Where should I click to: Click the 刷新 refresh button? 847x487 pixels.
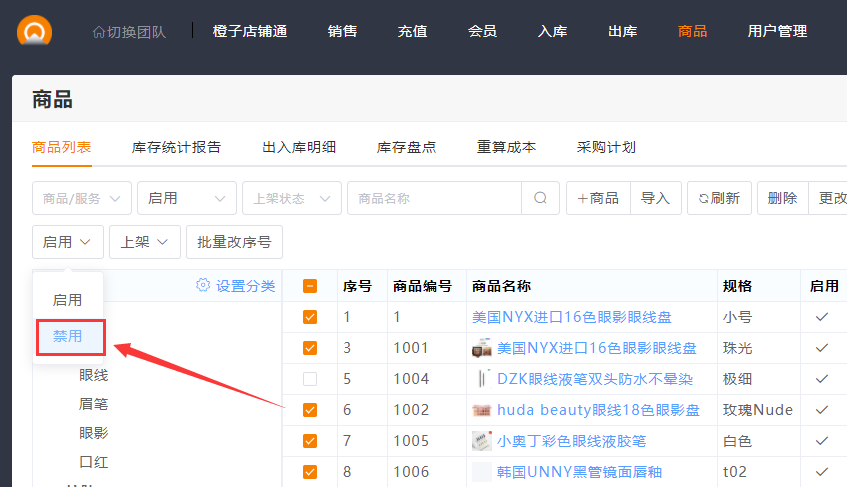[x=719, y=198]
